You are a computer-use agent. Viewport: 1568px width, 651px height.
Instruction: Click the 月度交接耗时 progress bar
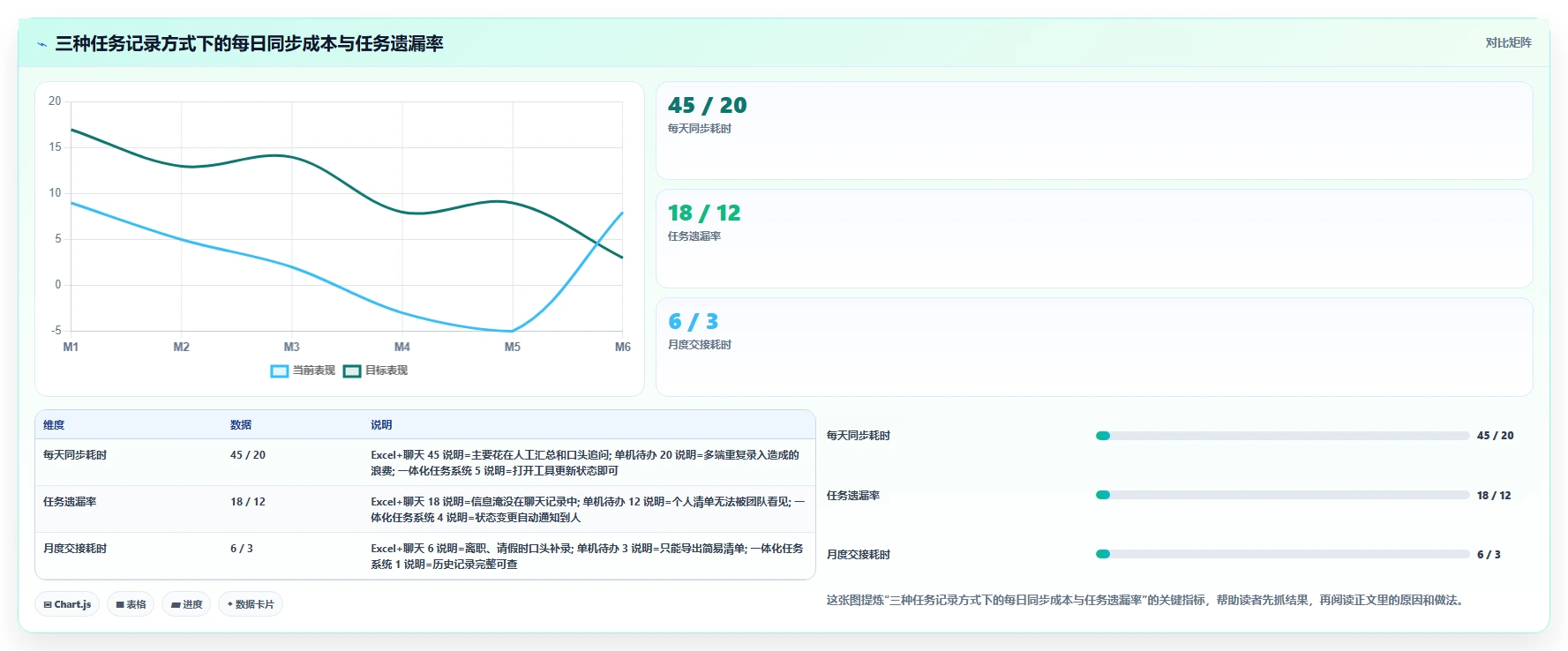[x=1282, y=554]
